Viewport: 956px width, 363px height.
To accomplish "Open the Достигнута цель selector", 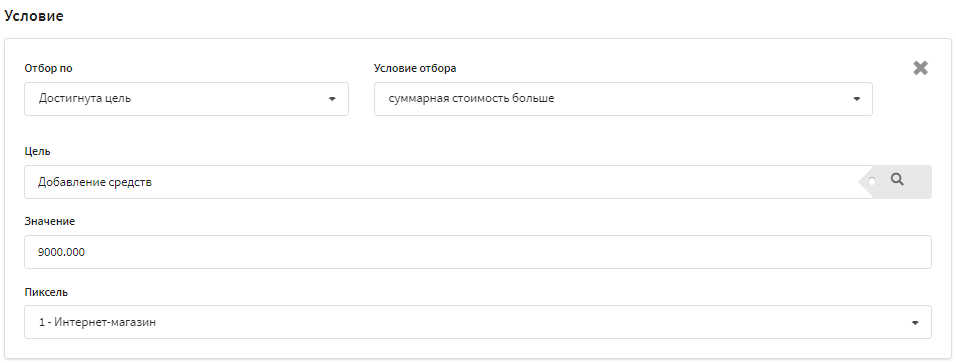I will point(187,99).
